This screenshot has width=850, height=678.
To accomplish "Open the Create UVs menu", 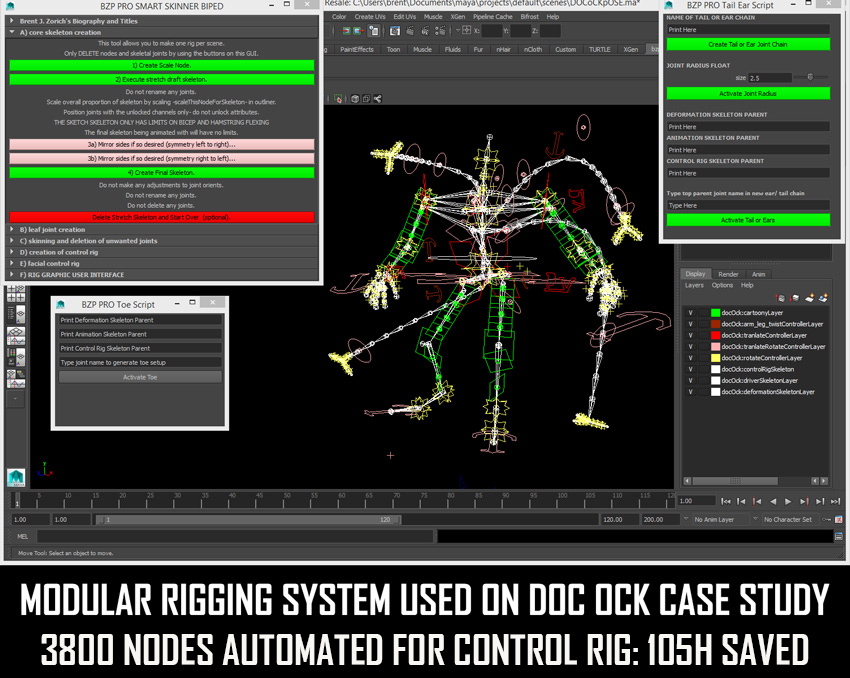I will [x=370, y=17].
